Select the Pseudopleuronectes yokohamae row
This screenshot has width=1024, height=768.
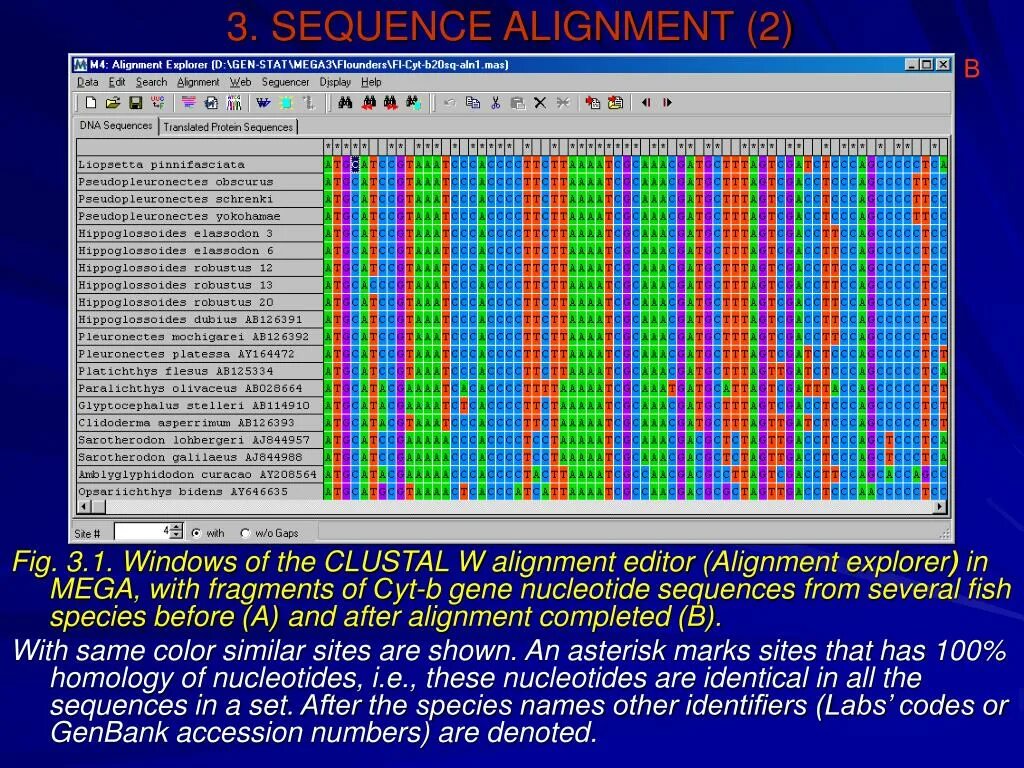pos(200,216)
